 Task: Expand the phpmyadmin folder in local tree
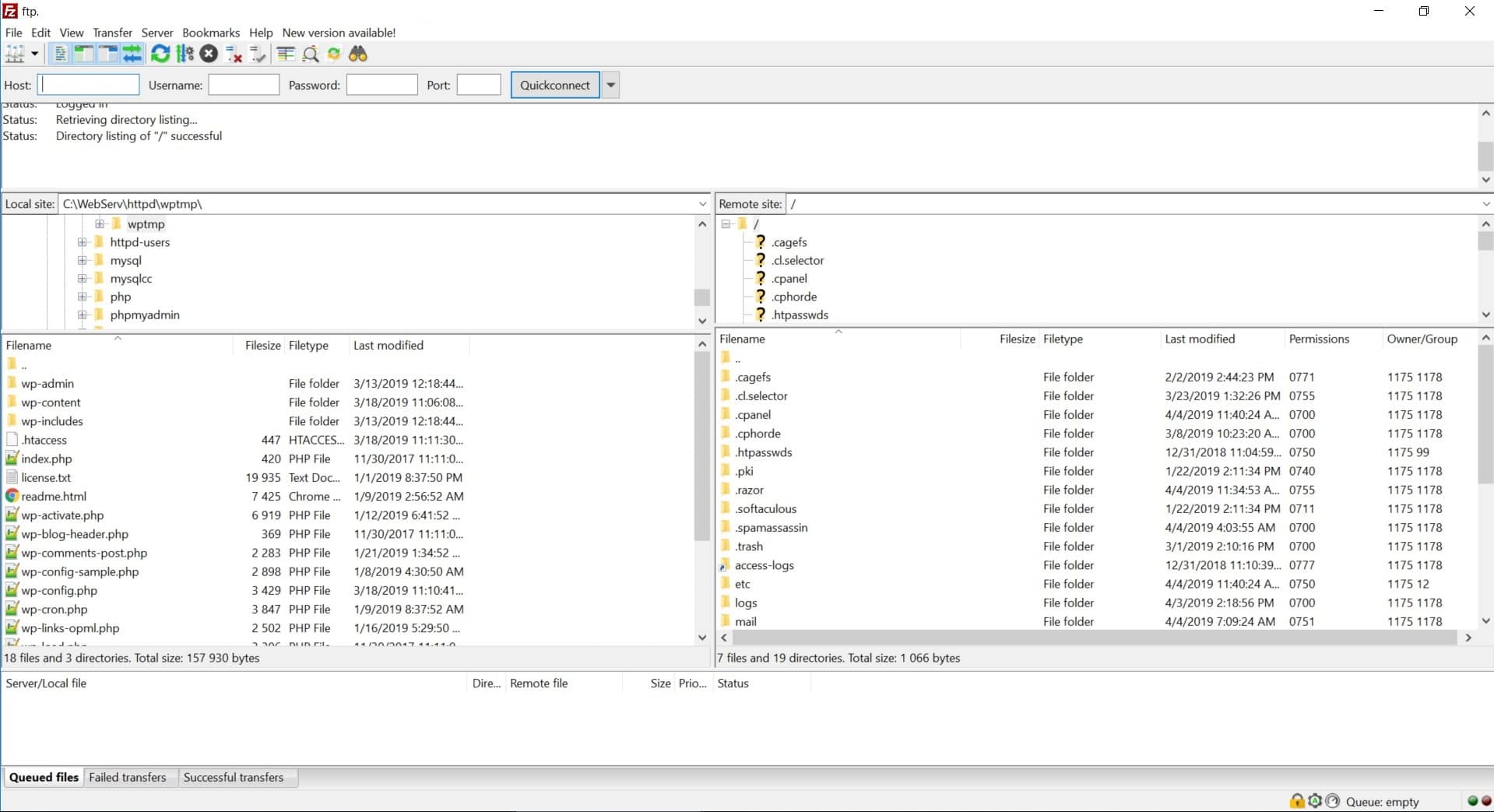click(x=83, y=315)
